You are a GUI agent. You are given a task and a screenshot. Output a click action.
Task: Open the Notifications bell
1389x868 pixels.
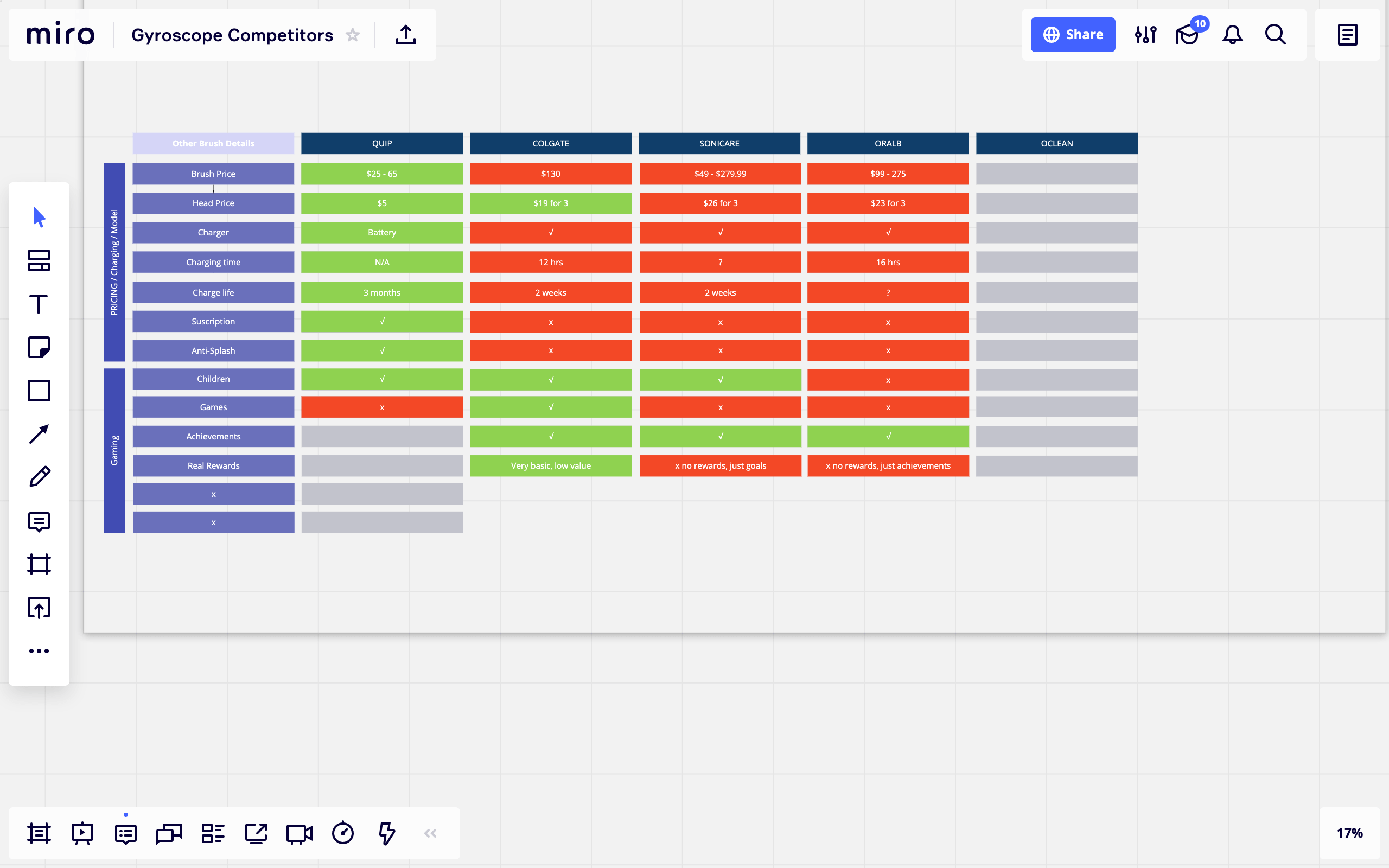pyautogui.click(x=1232, y=34)
